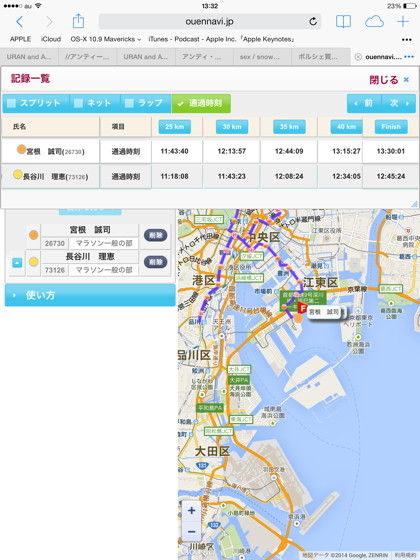This screenshot has height=560, width=420.
Task: Switch to the //アンティー tab
Action: pyautogui.click(x=88, y=57)
